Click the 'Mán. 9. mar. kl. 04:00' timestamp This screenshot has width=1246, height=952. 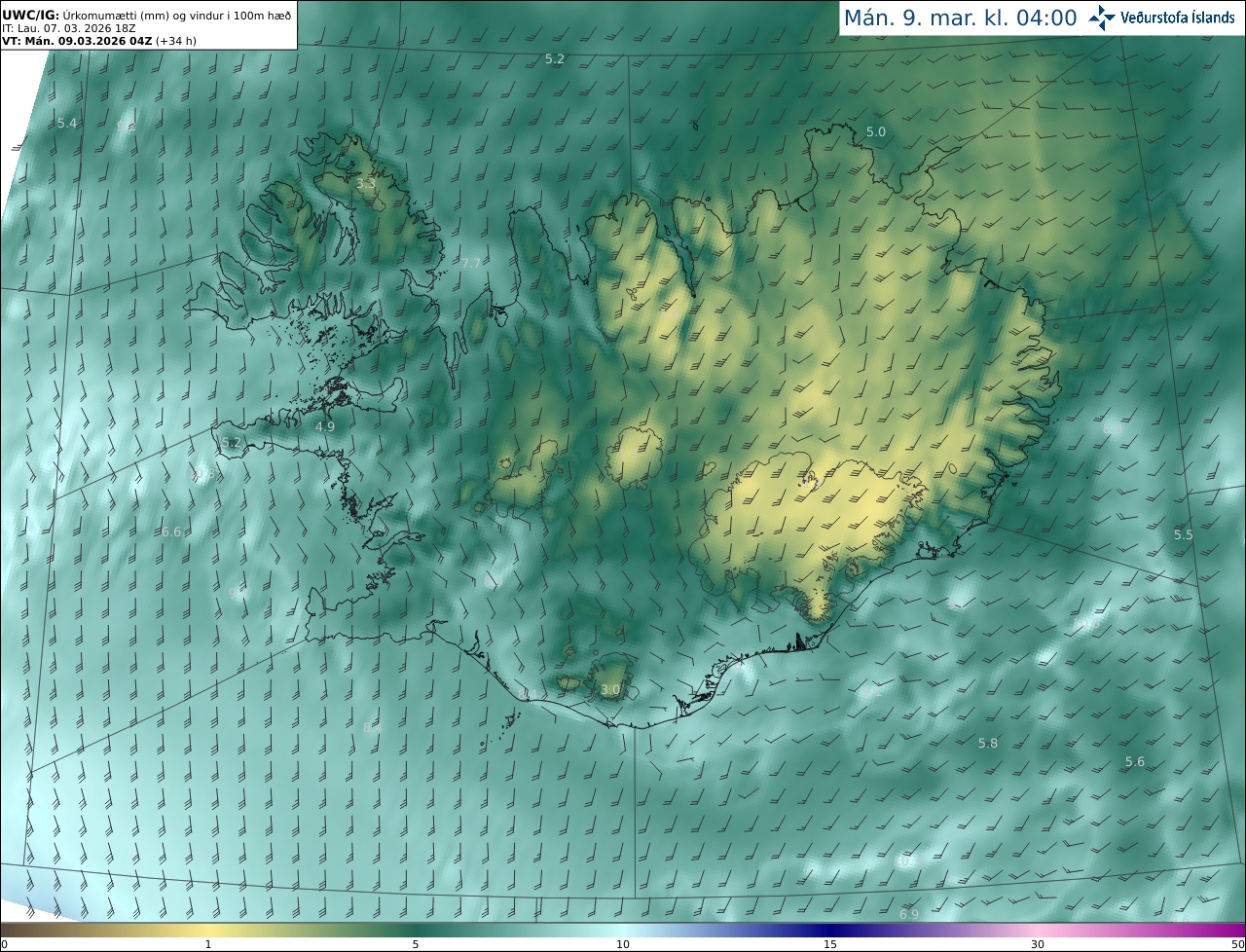click(960, 18)
